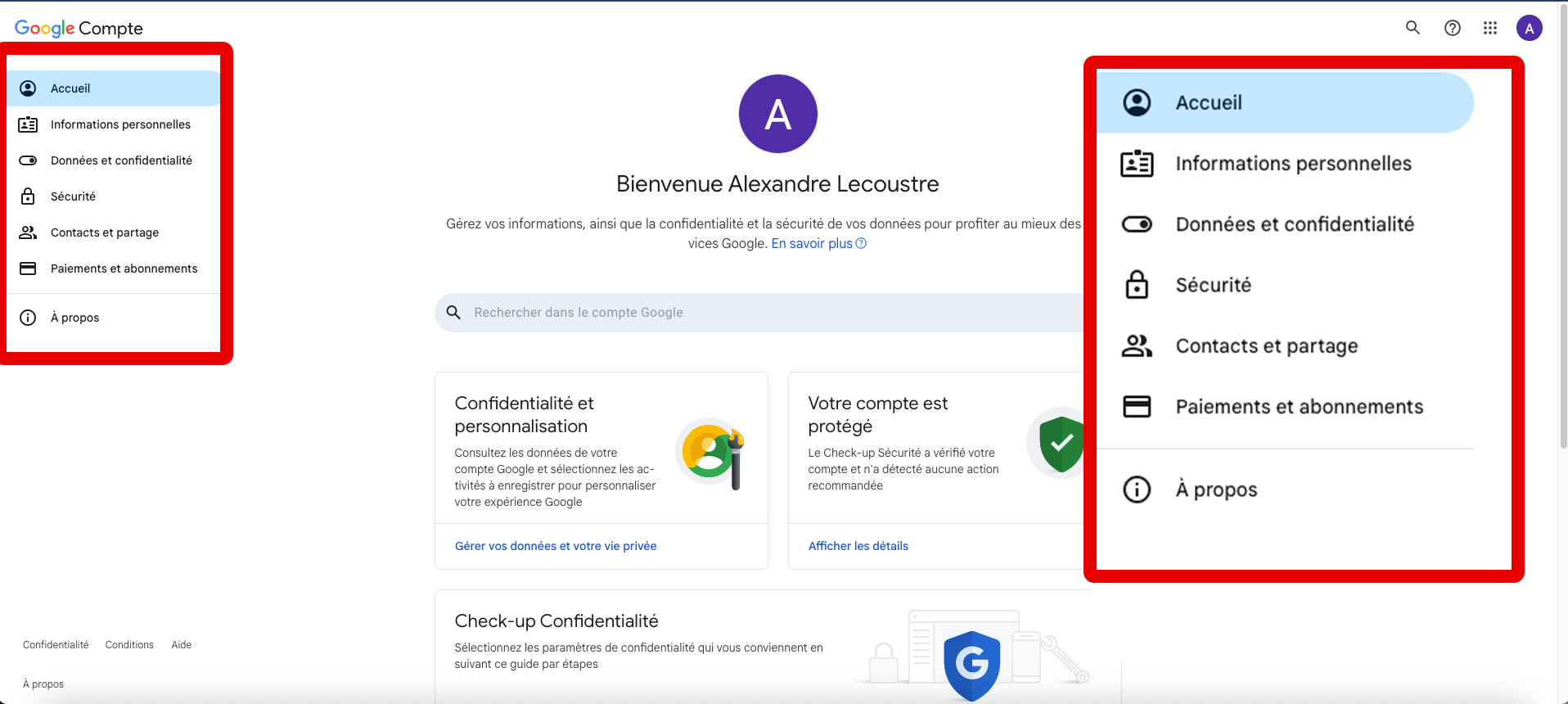Select Accueil in the enlarged sidebar panel
Viewport: 1568px width, 704px height.
[1208, 103]
